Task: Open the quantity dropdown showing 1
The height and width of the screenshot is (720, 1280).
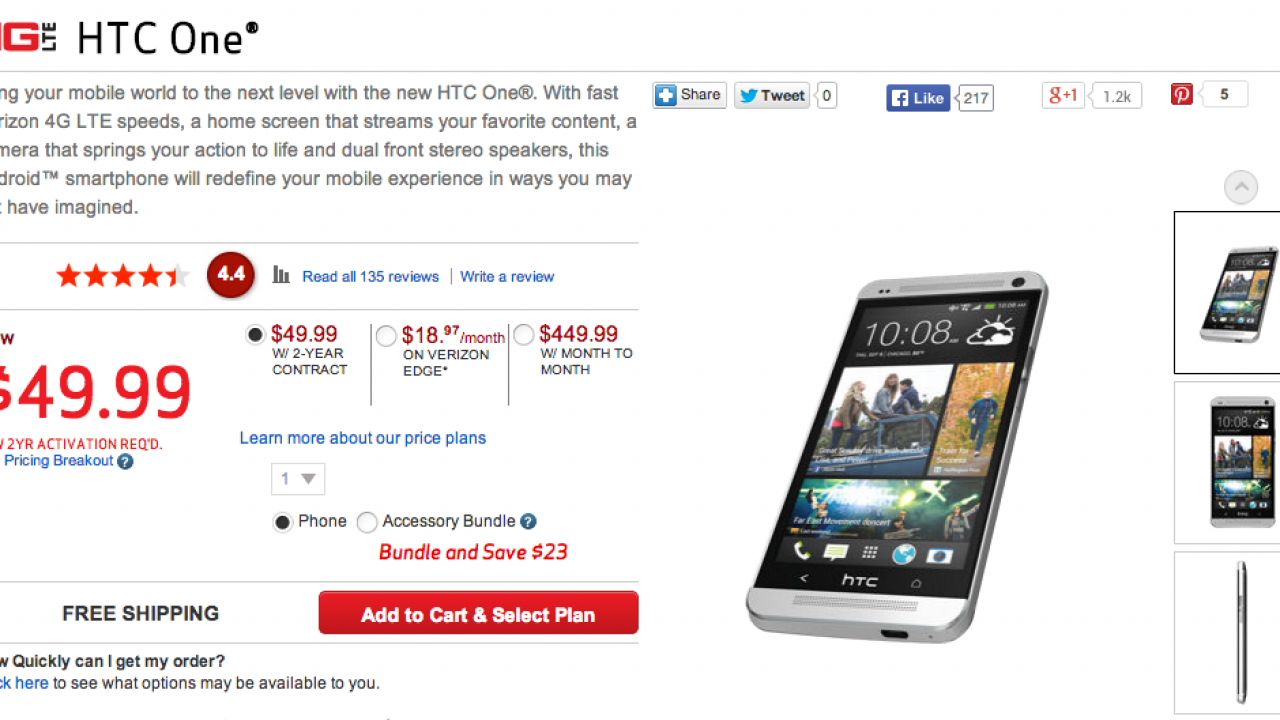Action: (x=298, y=479)
